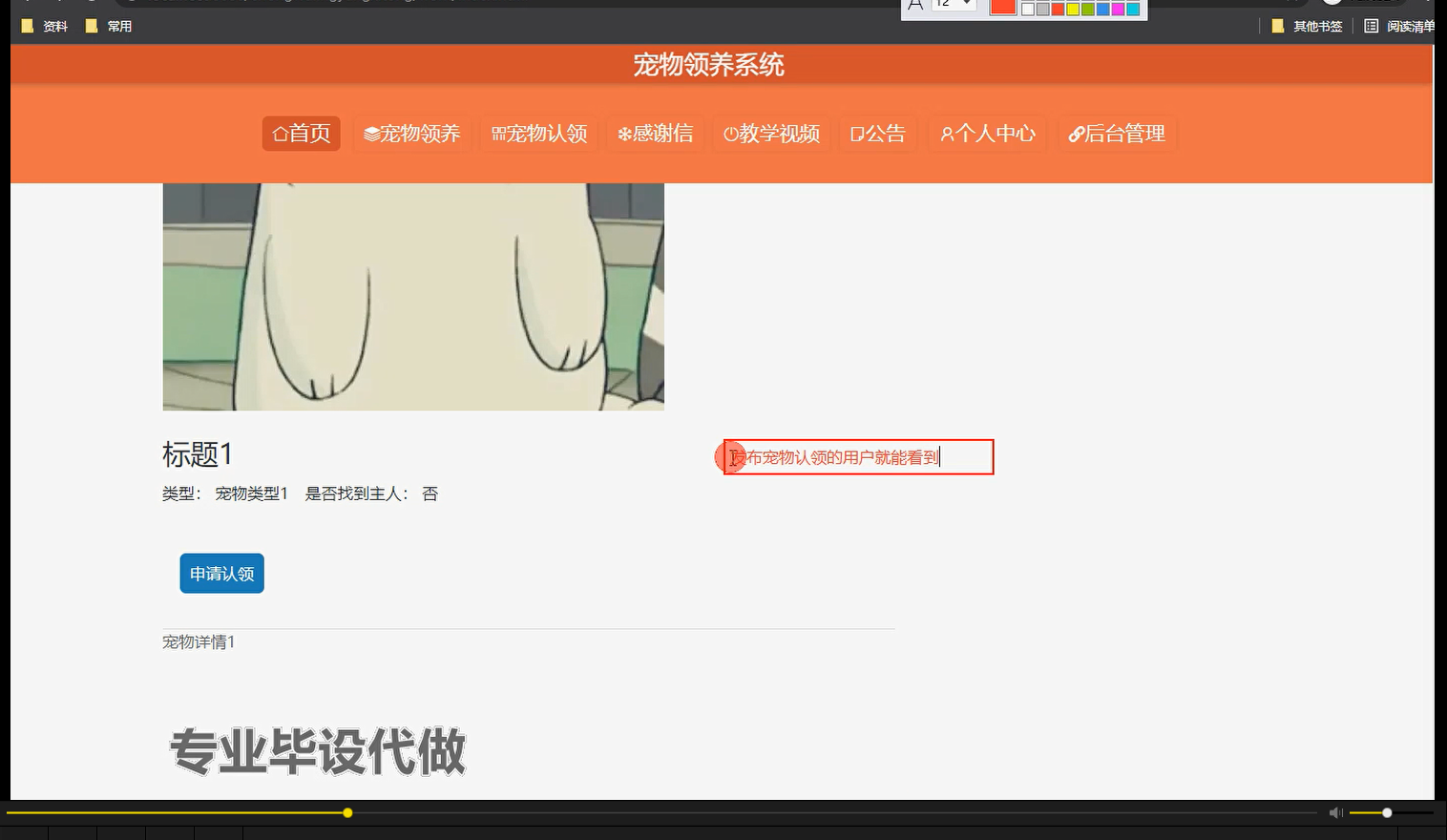
Task: Switch to the 宠物领养 navigation tab
Action: point(411,134)
